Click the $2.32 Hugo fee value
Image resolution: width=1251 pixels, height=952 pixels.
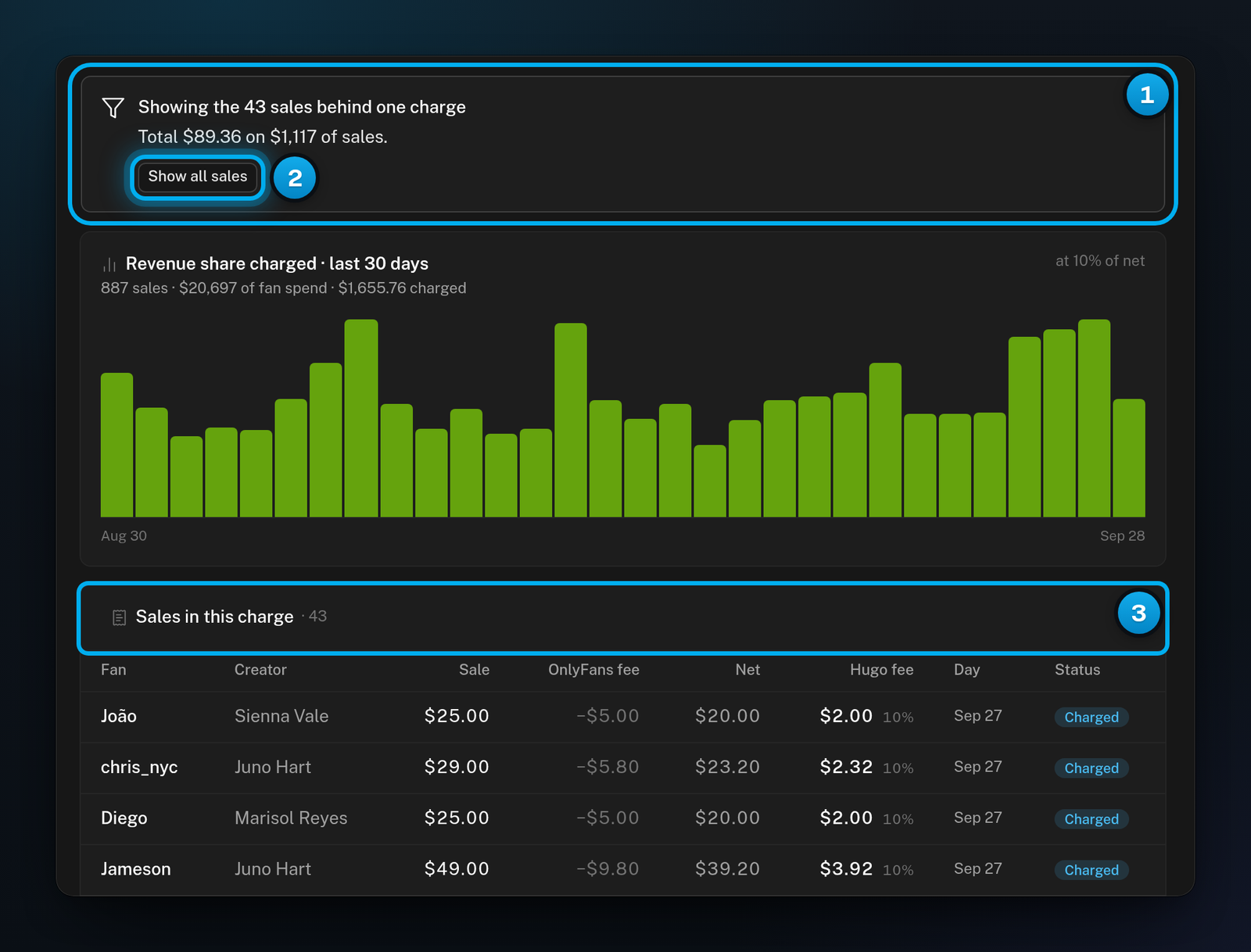846,768
